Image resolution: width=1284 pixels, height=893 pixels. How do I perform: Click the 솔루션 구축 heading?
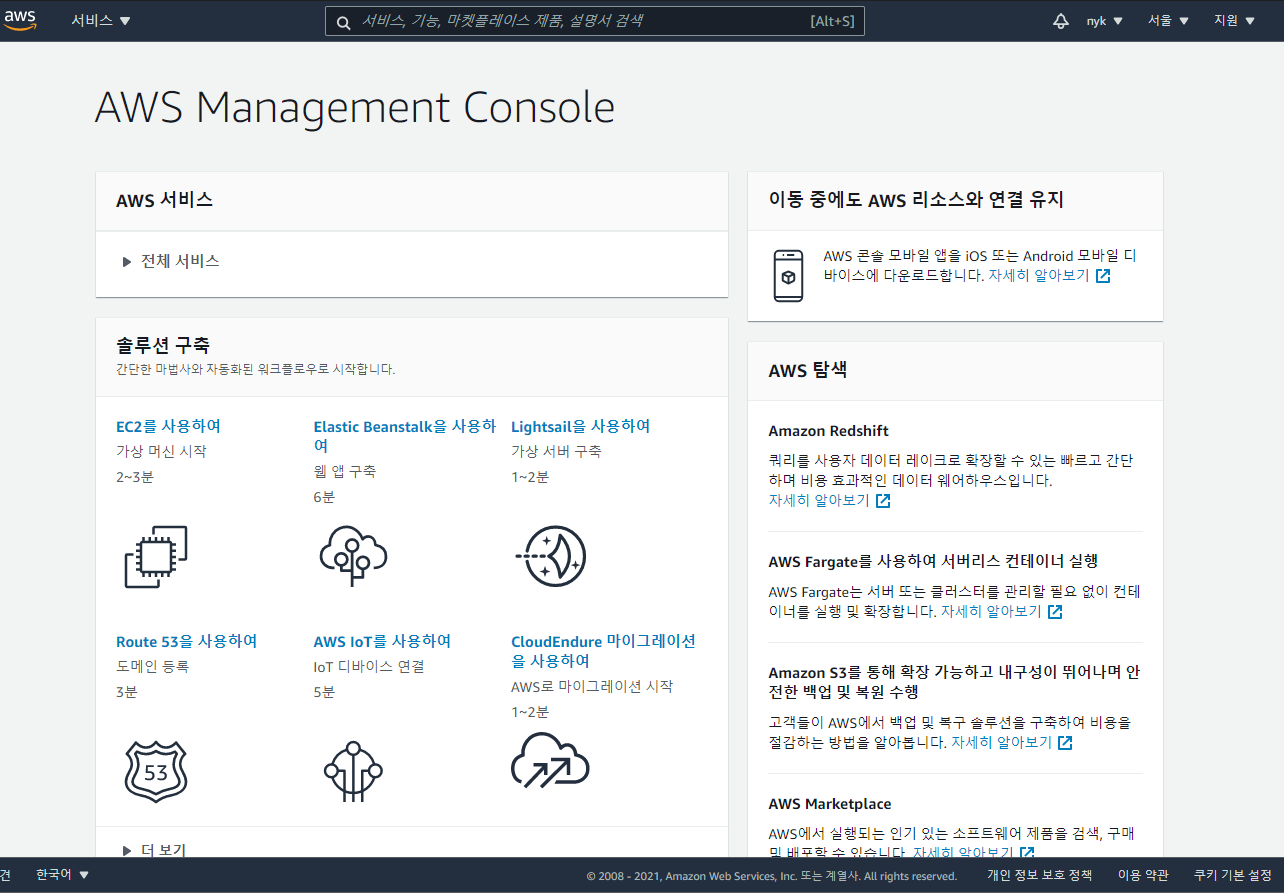163,345
